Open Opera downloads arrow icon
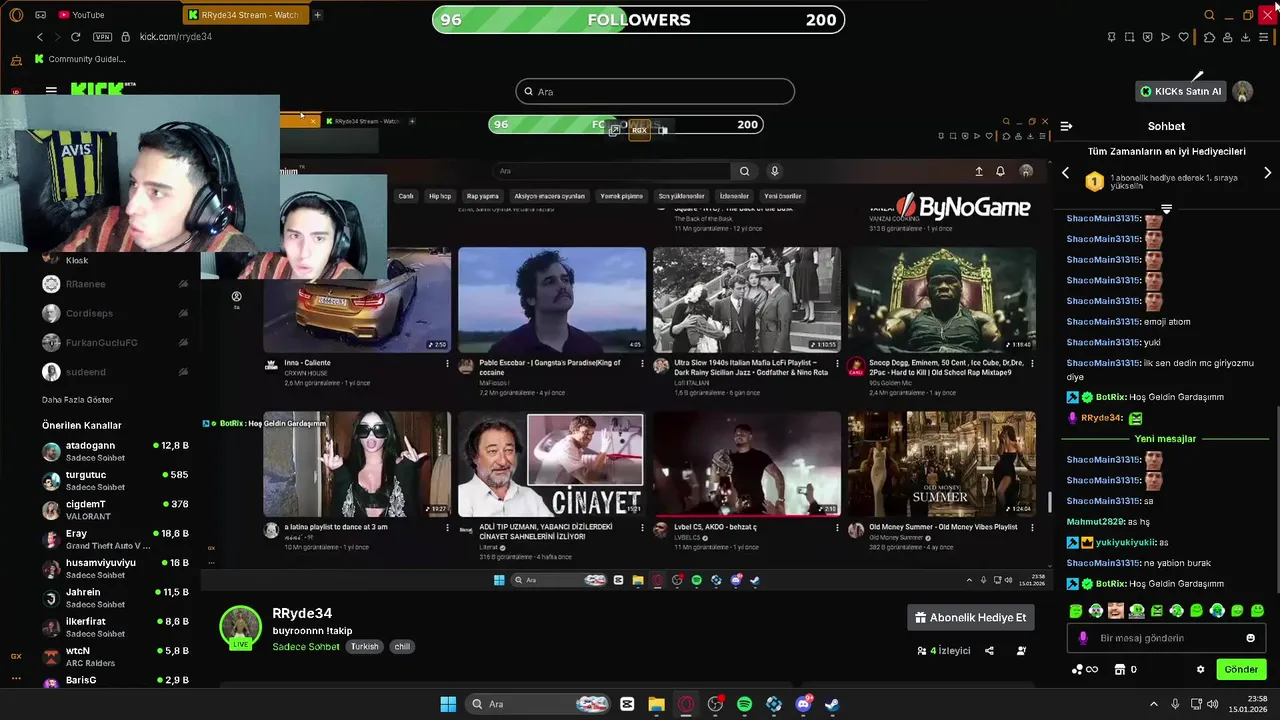 pos(1246,37)
